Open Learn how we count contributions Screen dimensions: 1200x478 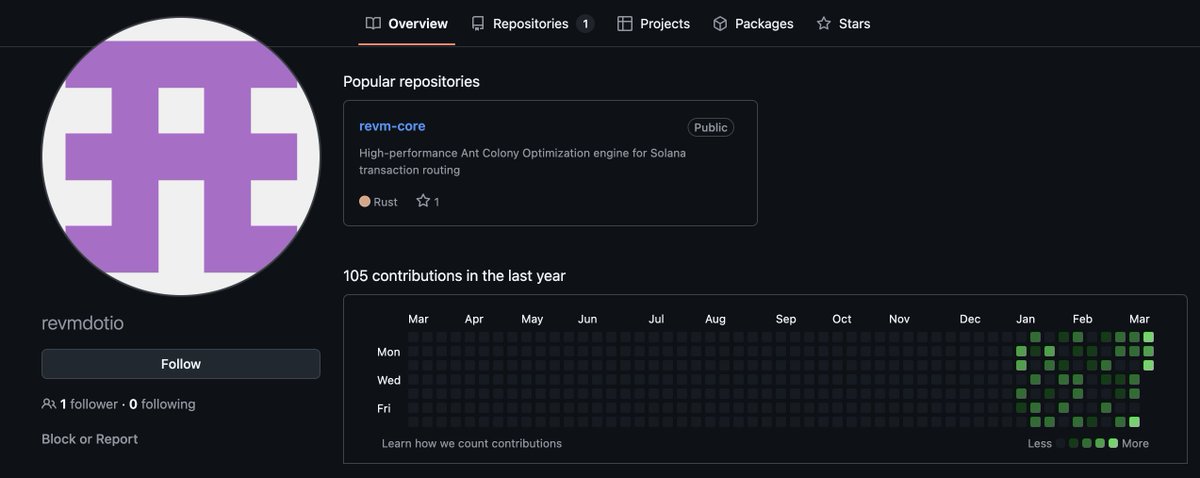click(472, 443)
